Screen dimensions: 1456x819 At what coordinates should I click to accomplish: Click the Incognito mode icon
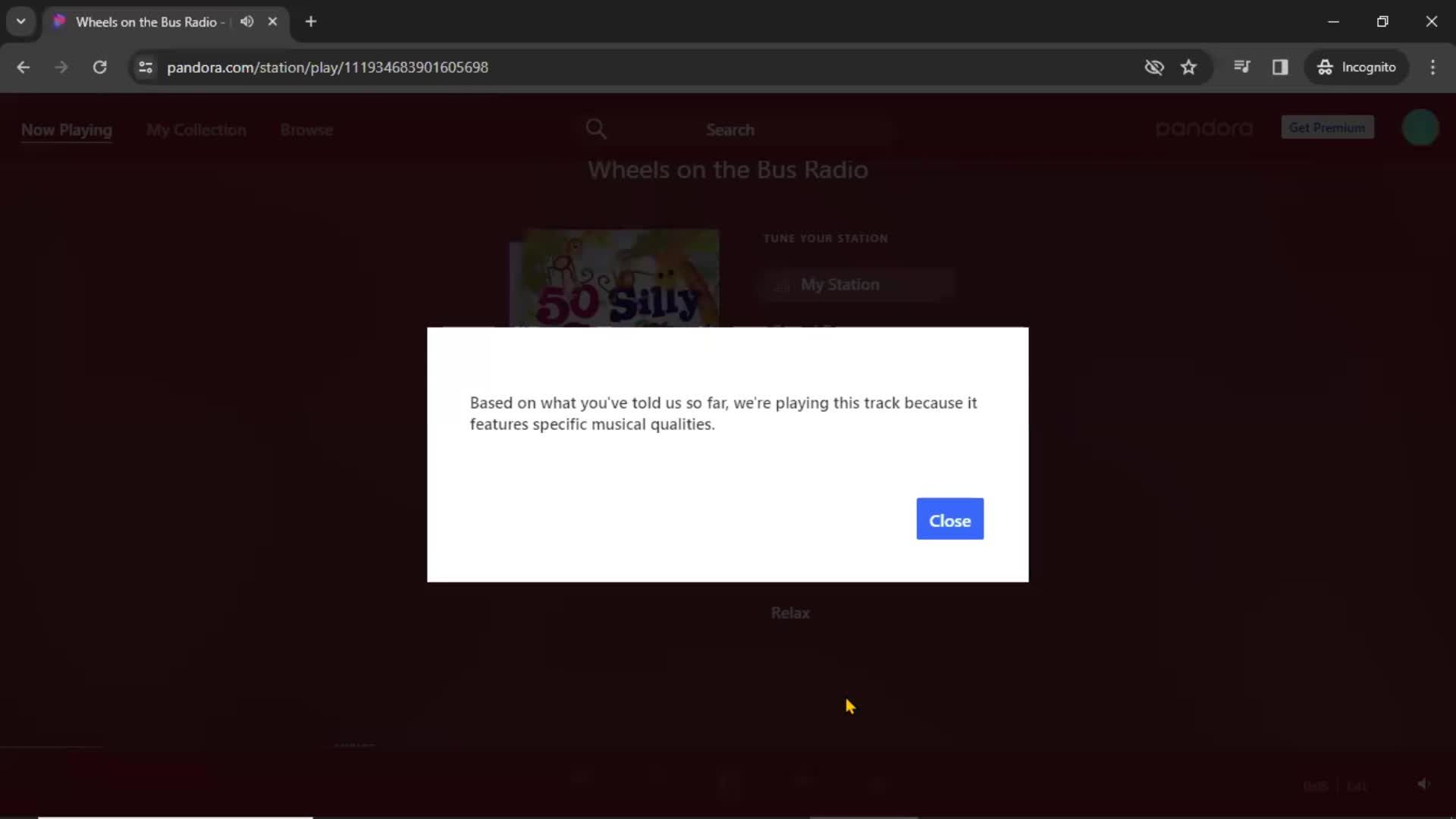point(1325,67)
